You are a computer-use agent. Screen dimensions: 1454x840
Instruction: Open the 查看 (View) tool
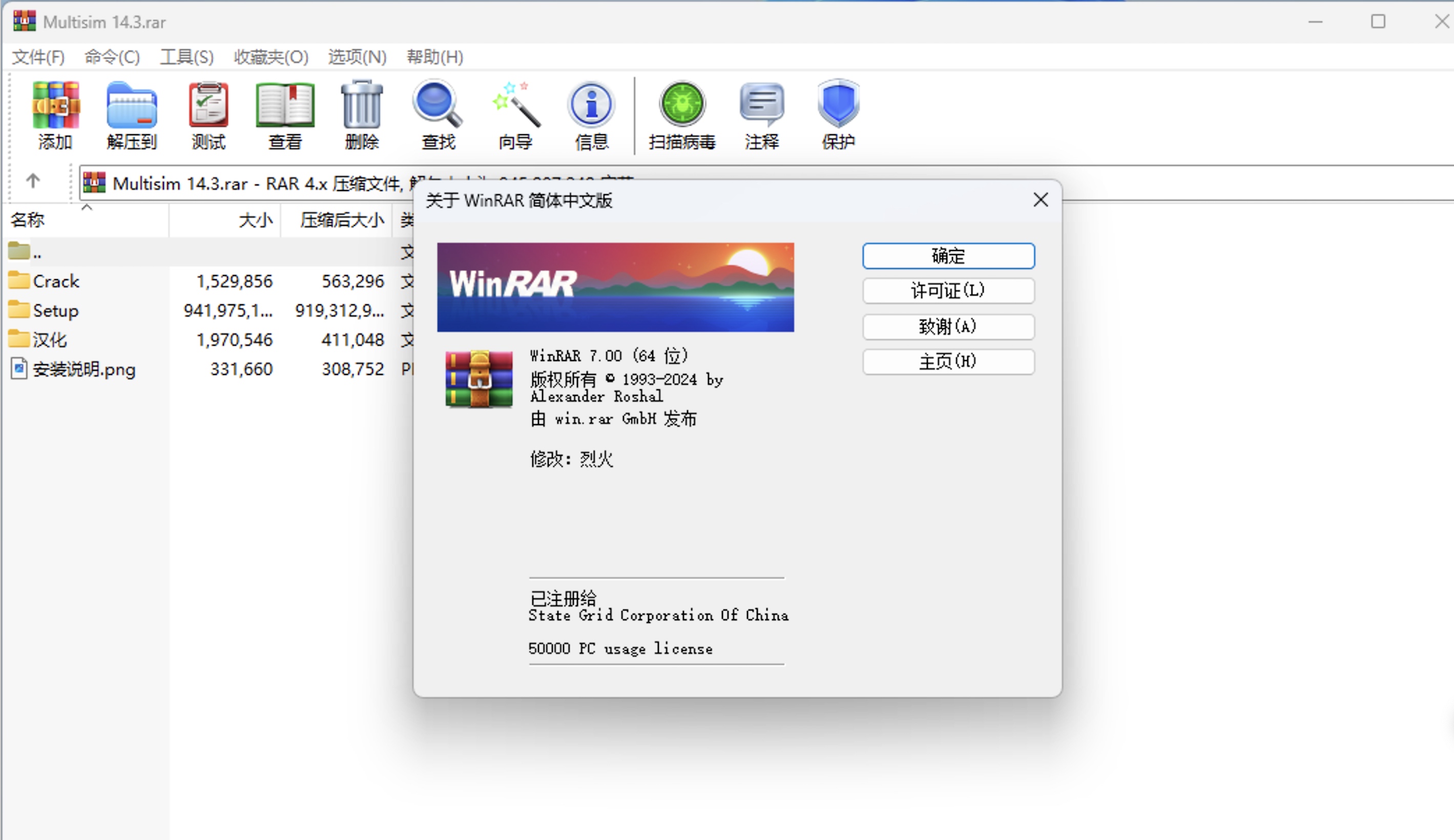coord(284,114)
